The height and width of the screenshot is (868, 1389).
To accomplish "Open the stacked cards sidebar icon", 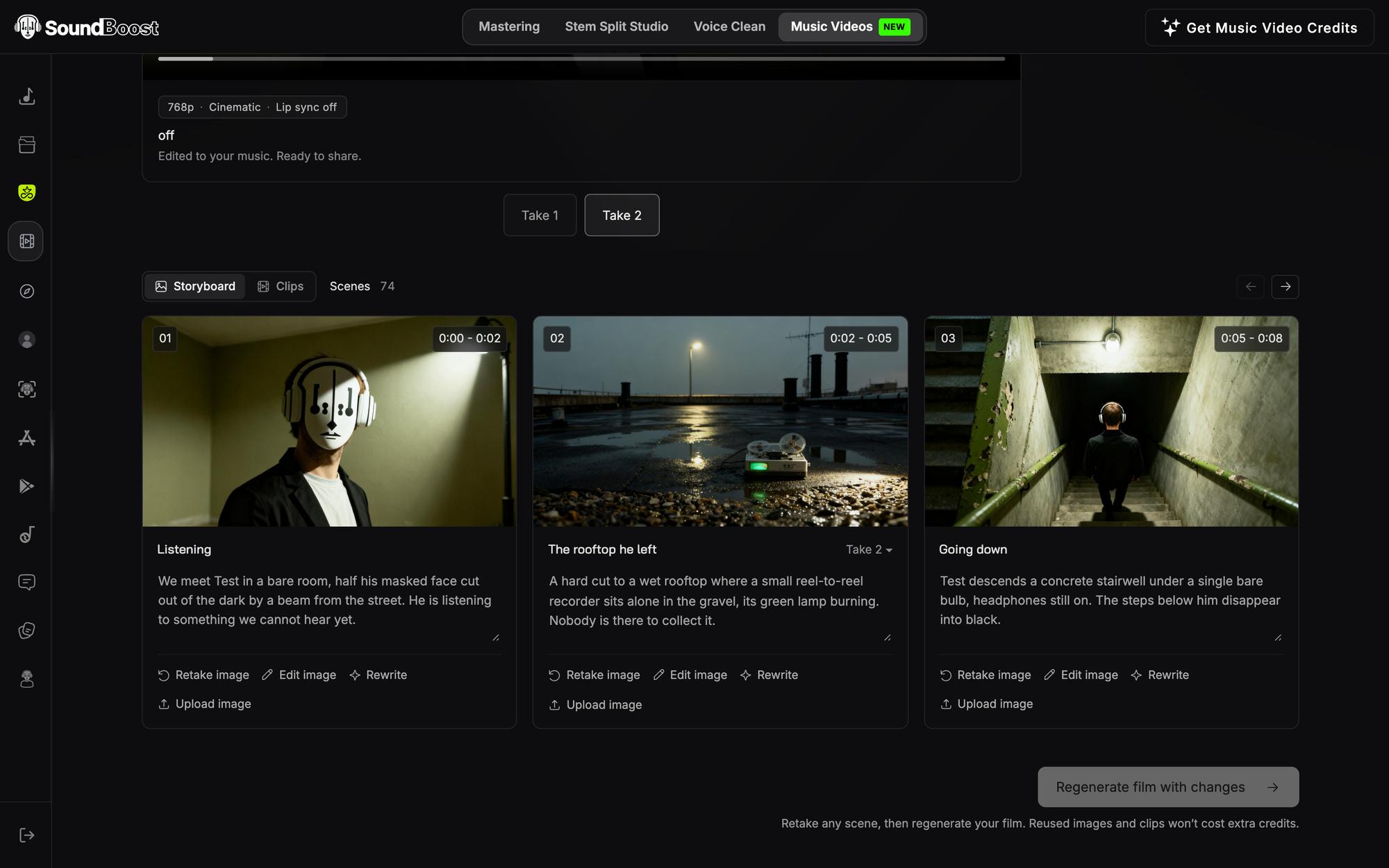I will [26, 631].
